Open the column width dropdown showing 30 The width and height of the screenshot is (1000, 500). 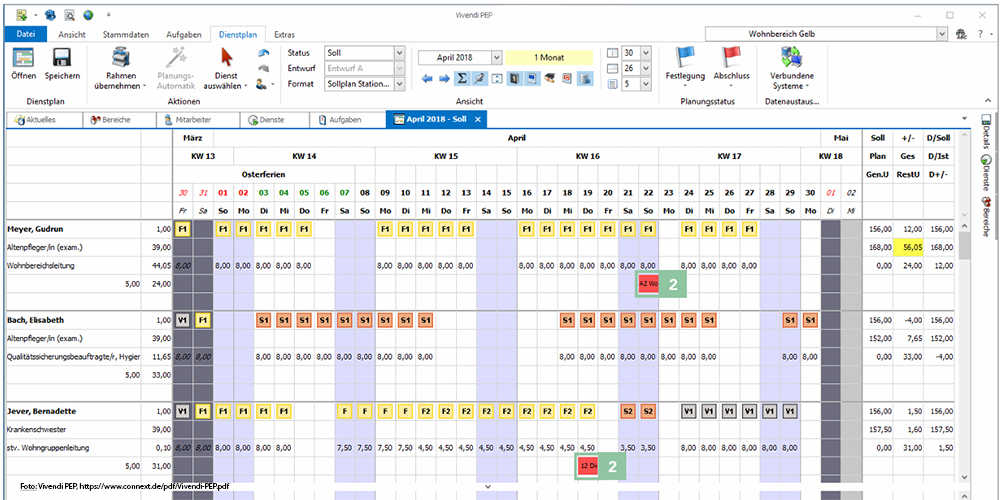646,53
